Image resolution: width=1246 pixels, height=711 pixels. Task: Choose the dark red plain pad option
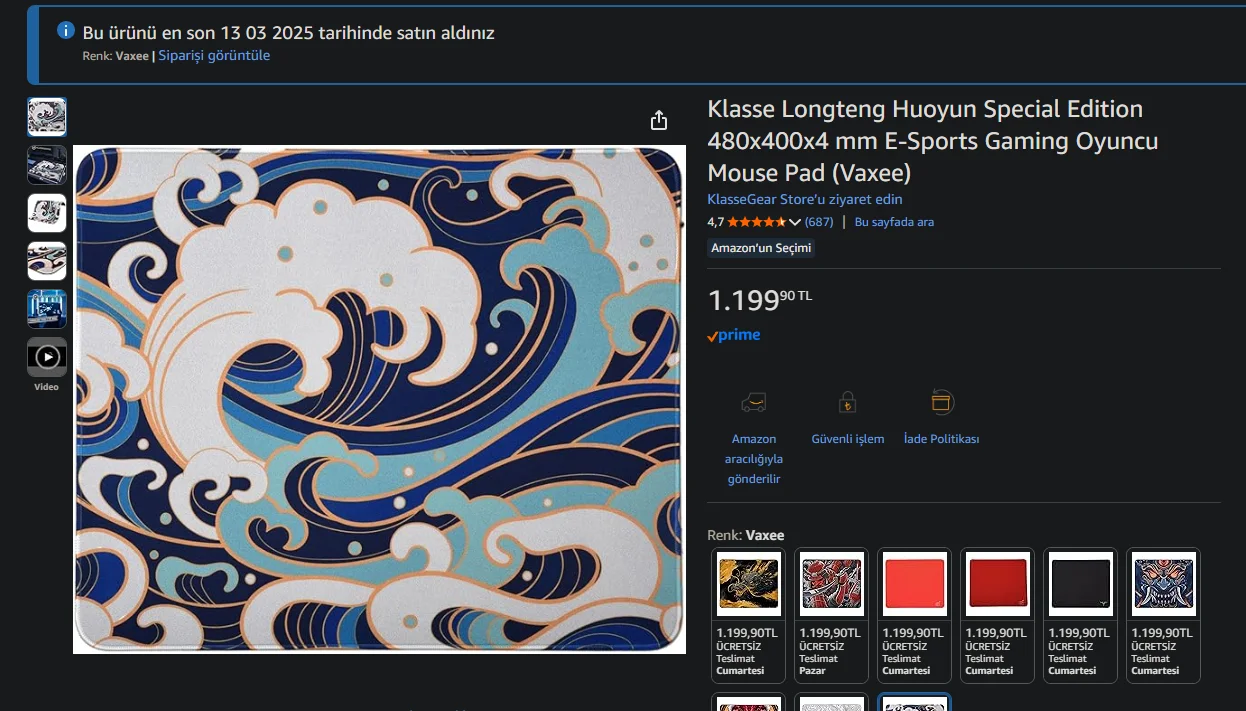coord(997,615)
